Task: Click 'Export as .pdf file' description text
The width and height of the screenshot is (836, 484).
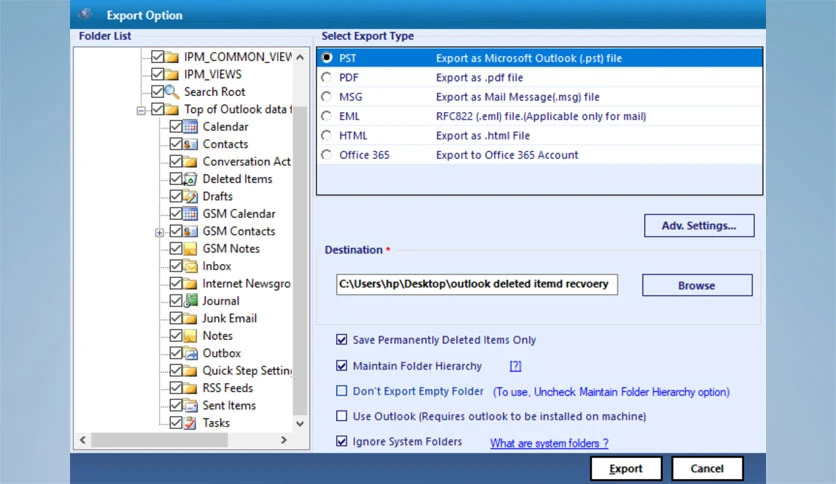Action: click(x=479, y=77)
